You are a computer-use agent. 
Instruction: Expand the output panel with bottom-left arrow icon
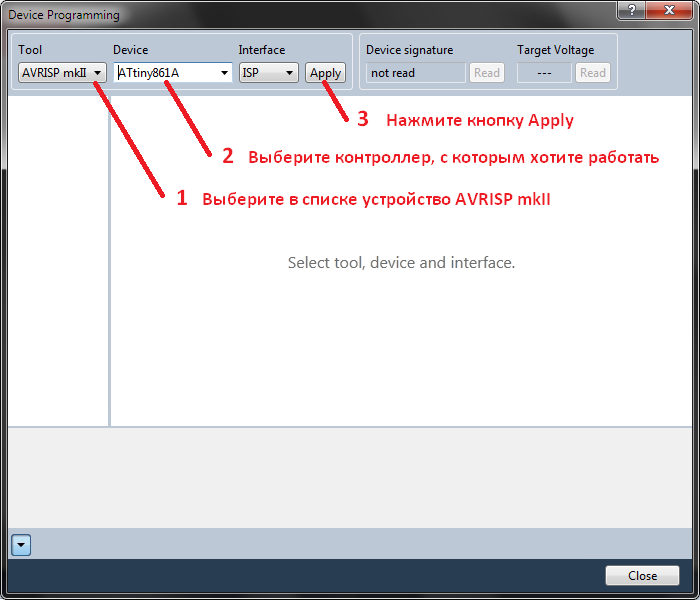pyautogui.click(x=22, y=544)
